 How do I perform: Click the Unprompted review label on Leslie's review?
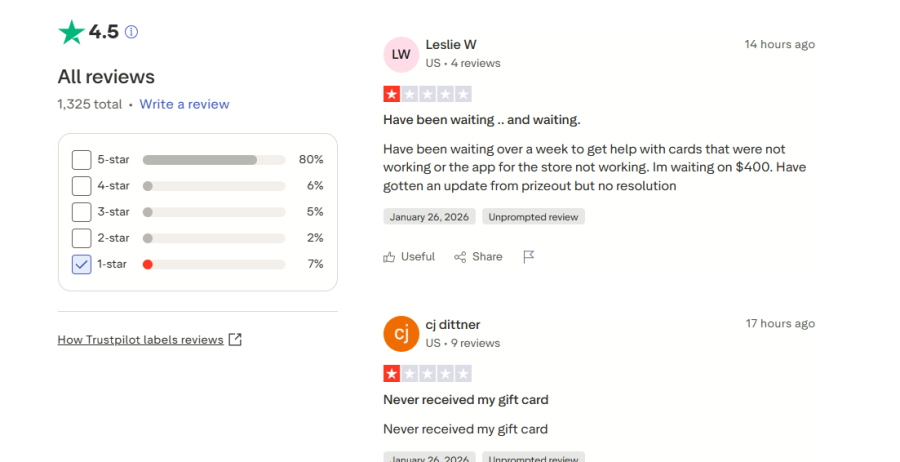tap(533, 217)
